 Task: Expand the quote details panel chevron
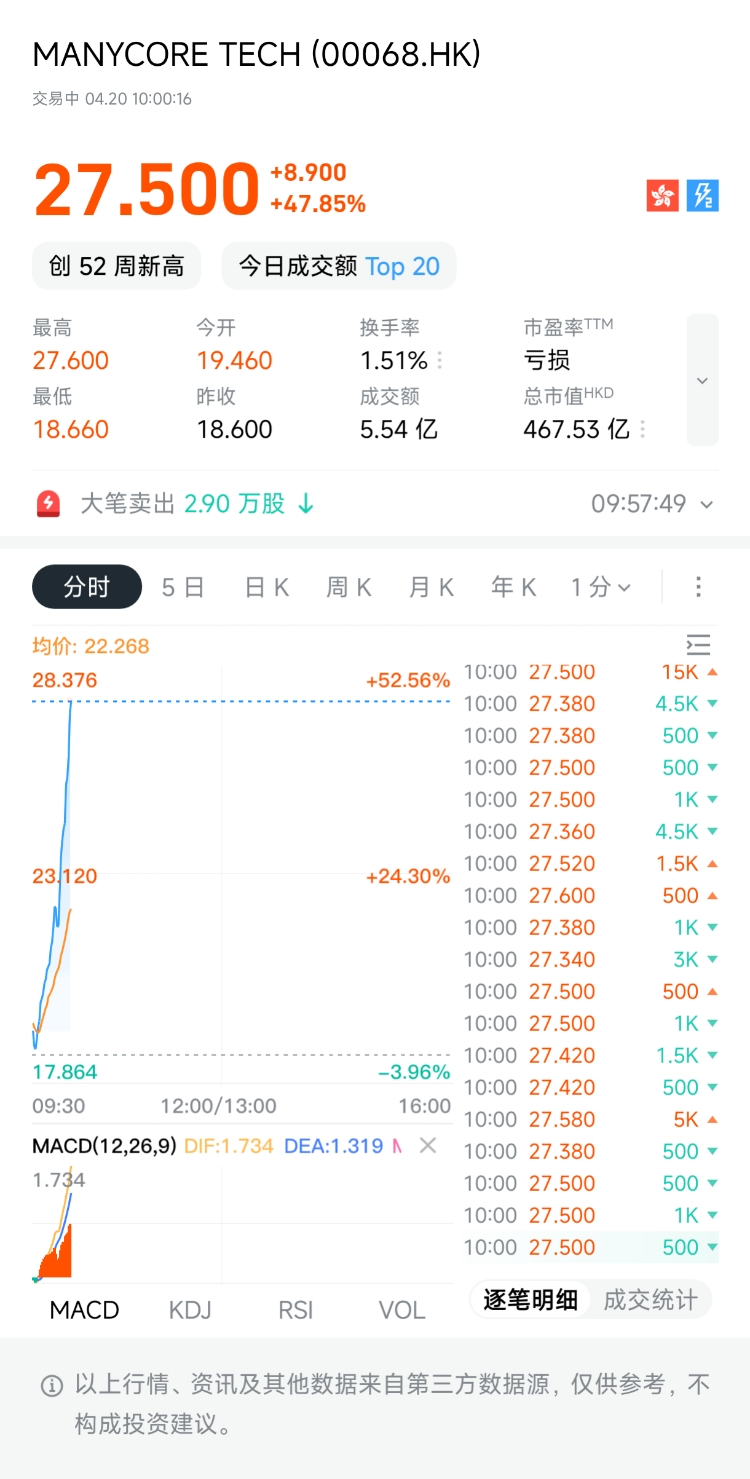click(x=702, y=380)
